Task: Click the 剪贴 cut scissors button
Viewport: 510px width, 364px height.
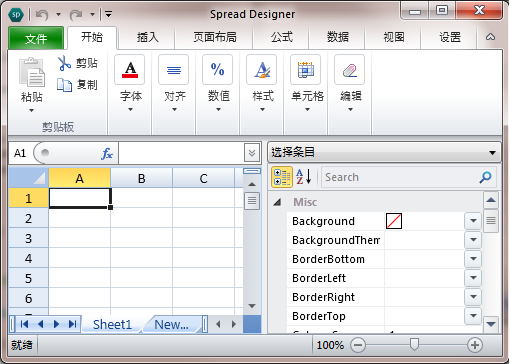Action: (x=77, y=63)
